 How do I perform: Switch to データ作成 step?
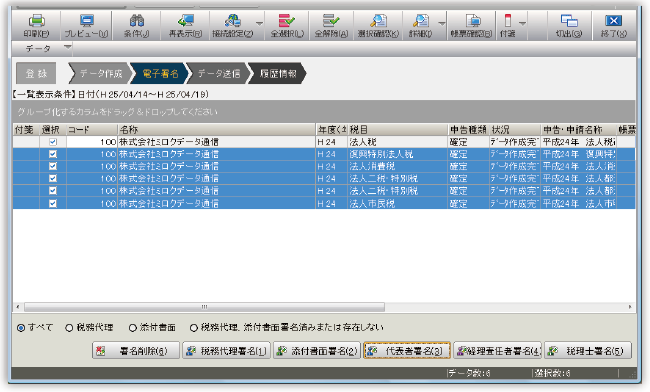100,74
